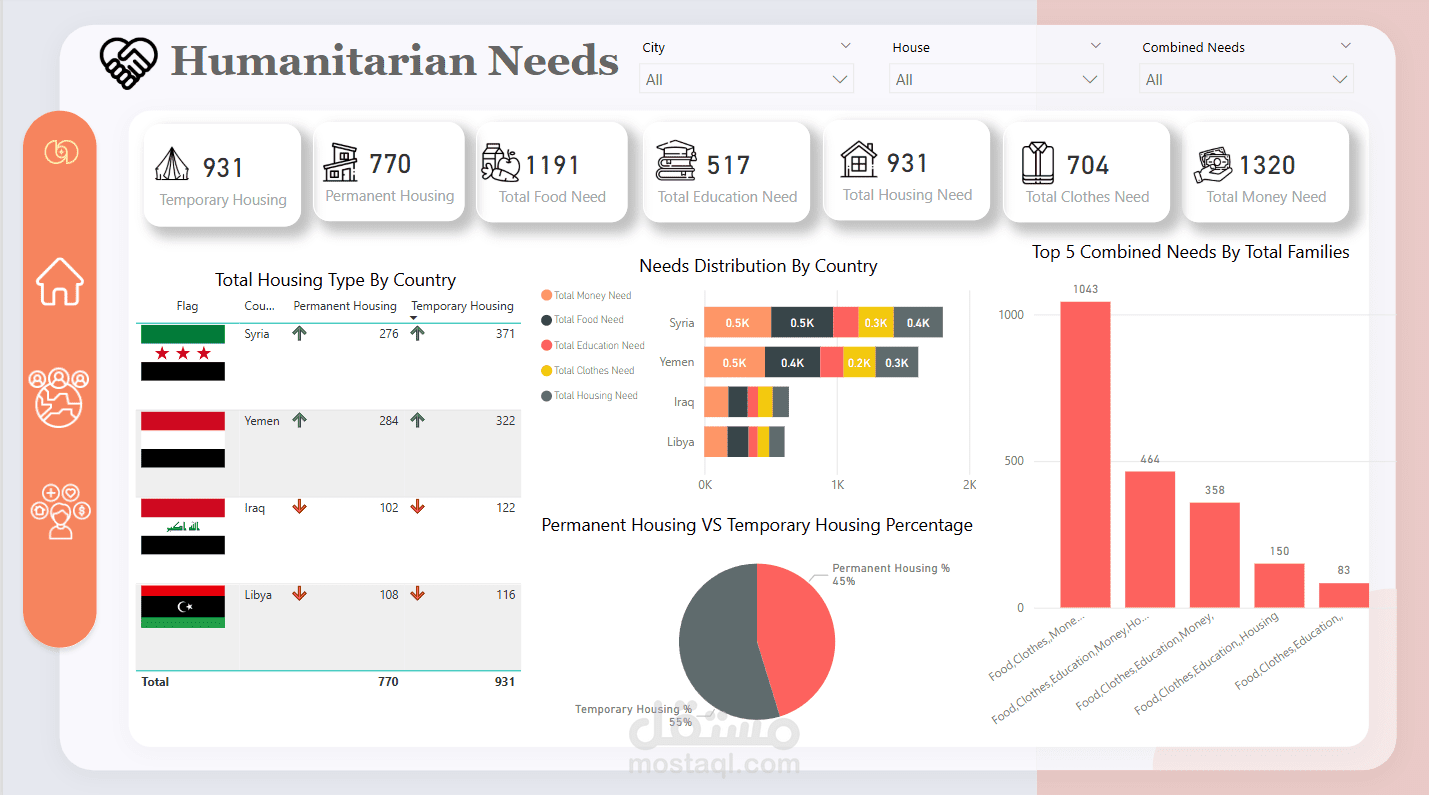Click green up arrow beside Syria 276
This screenshot has height=795, width=1429.
click(299, 334)
